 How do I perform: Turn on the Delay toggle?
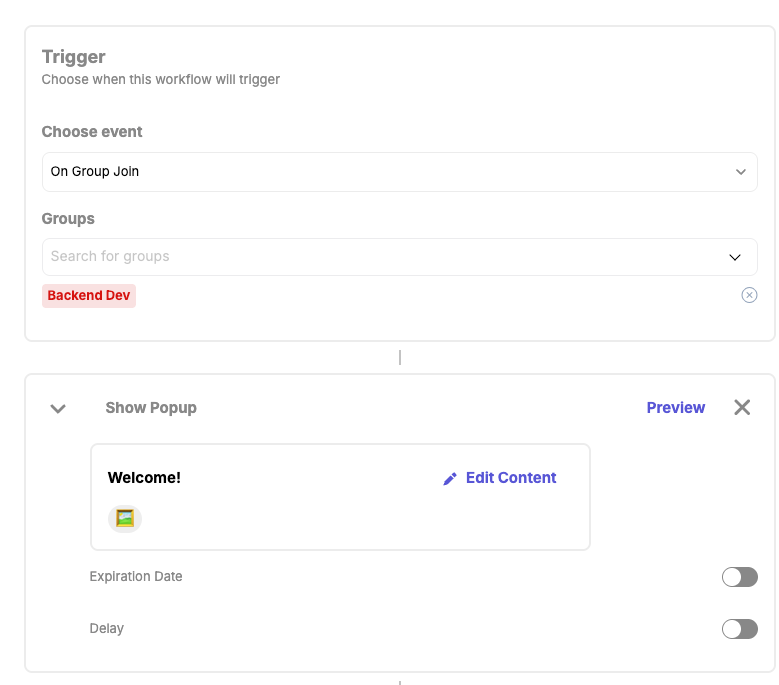click(x=739, y=629)
